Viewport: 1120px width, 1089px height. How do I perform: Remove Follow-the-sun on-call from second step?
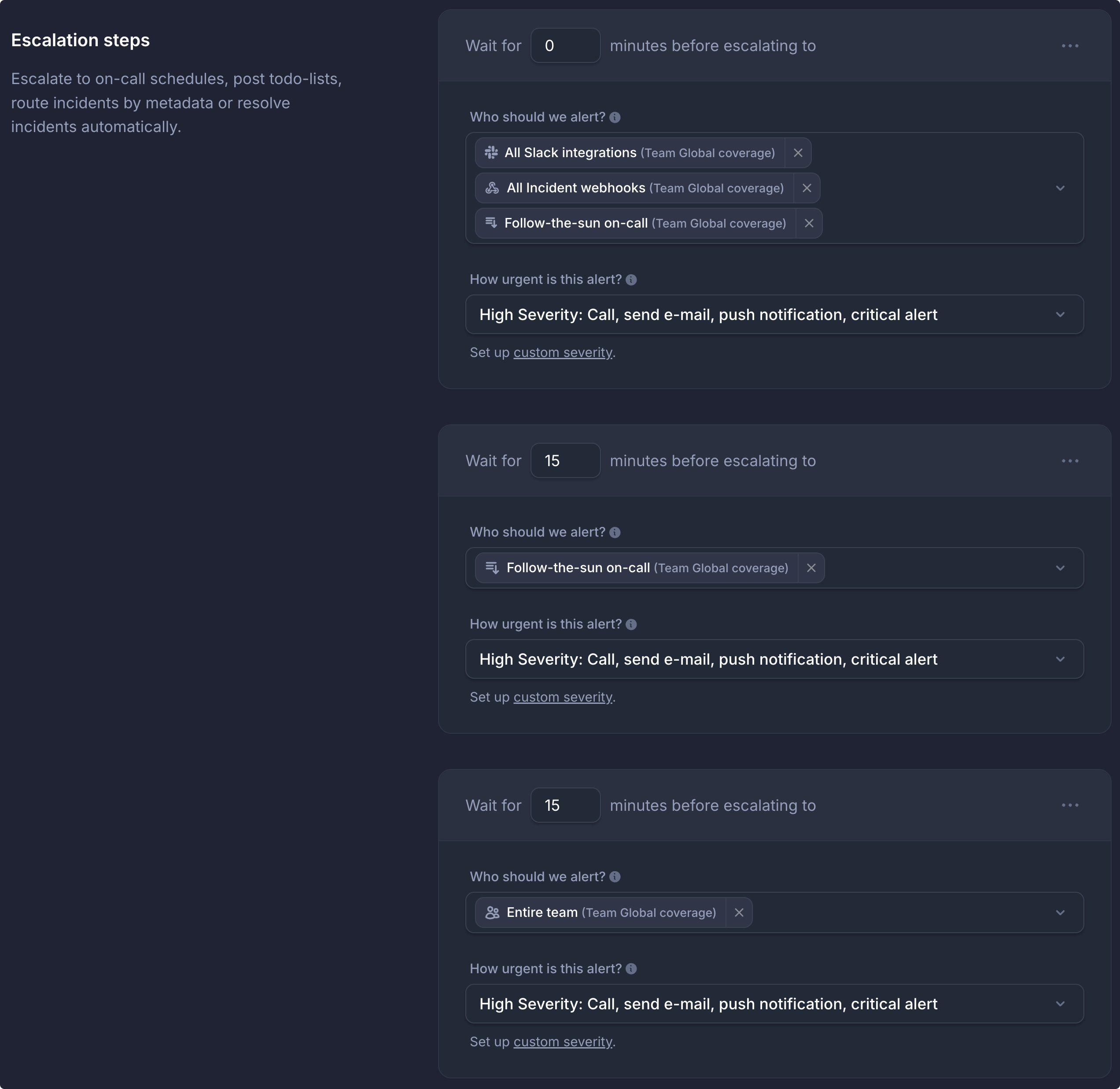pyautogui.click(x=811, y=568)
